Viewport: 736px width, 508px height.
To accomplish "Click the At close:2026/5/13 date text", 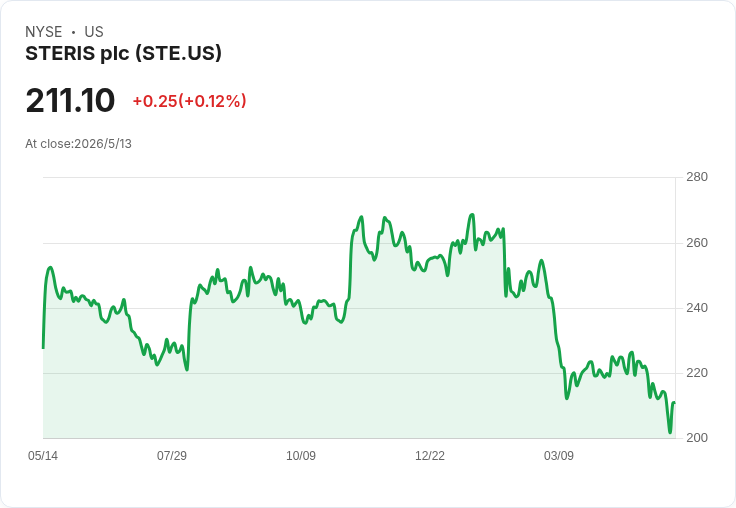I will [78, 144].
